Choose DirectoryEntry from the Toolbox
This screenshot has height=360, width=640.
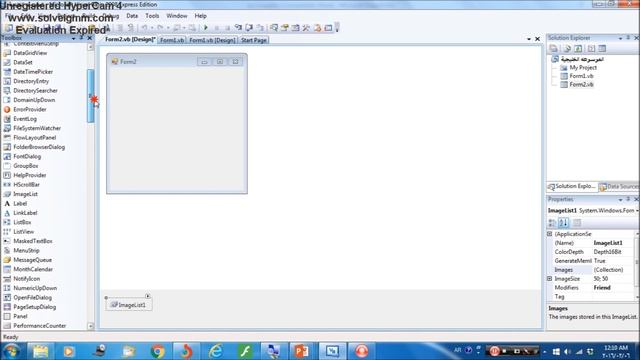click(31, 81)
